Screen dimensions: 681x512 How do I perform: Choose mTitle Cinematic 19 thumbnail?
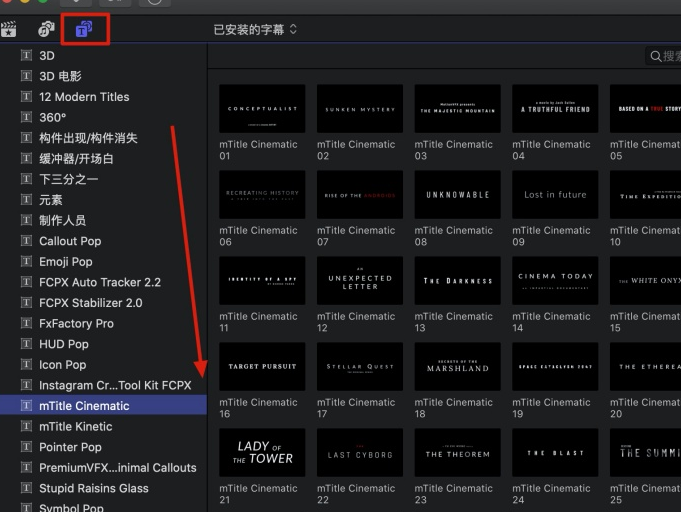click(555, 367)
